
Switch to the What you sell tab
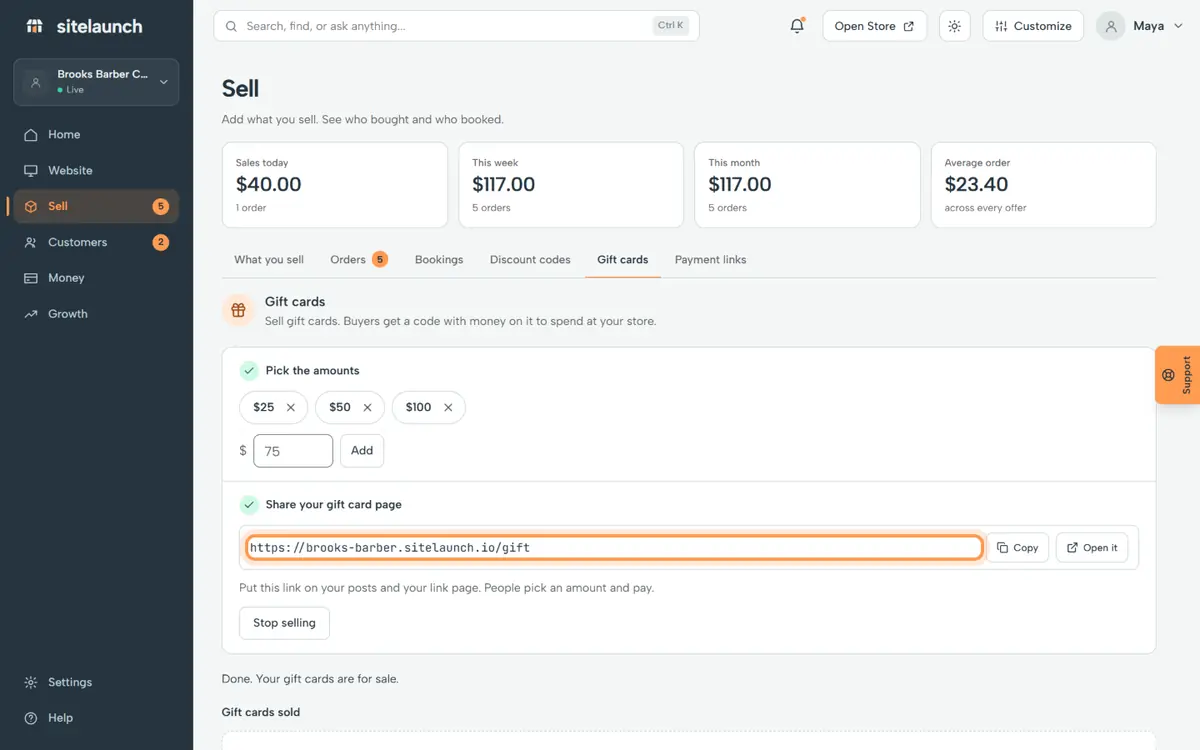(x=269, y=260)
